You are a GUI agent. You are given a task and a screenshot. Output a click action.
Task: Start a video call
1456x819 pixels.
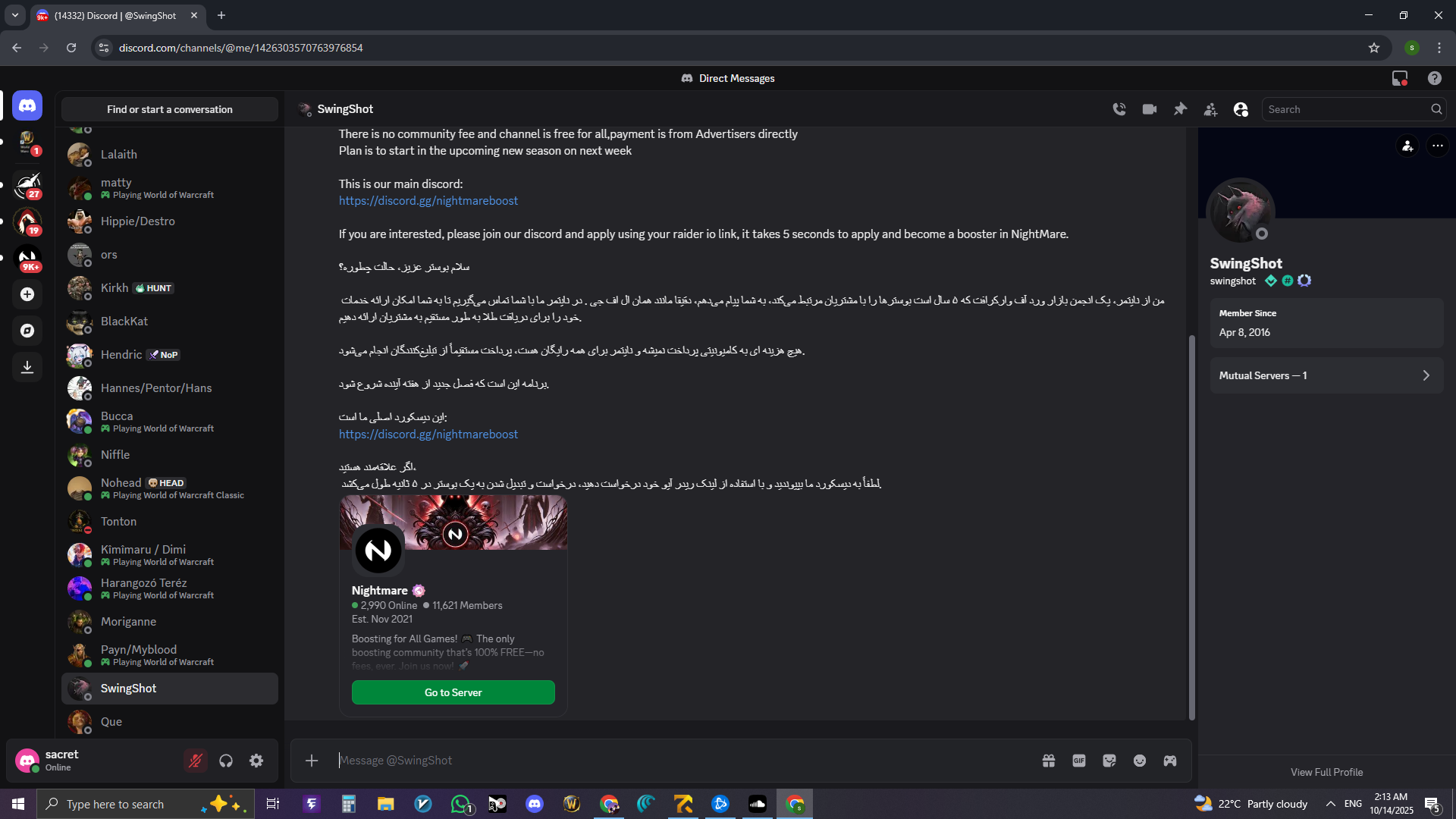click(1150, 109)
